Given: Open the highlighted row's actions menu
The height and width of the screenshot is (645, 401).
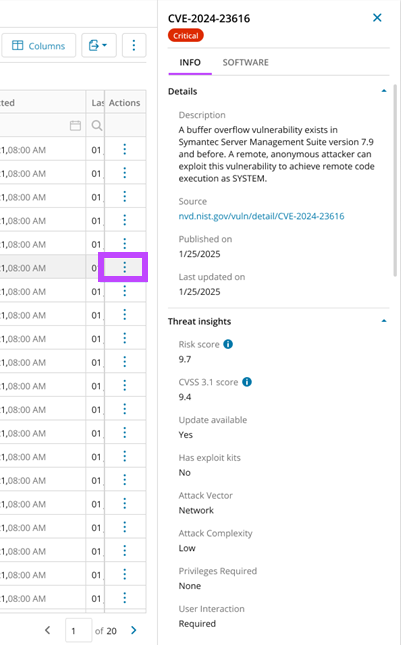Looking at the screenshot, I should point(125,268).
